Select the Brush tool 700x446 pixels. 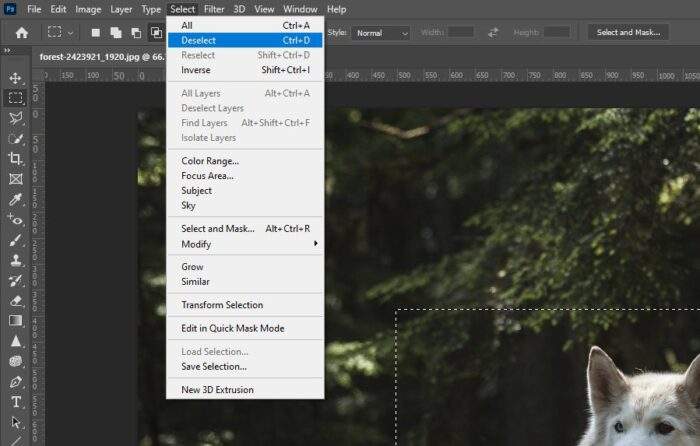pos(16,240)
